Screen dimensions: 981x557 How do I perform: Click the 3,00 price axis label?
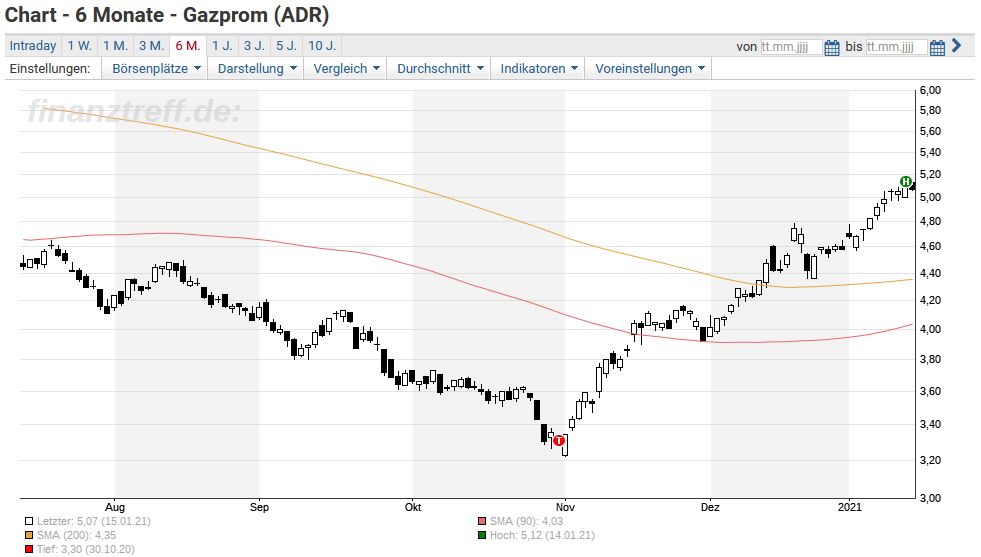click(930, 498)
